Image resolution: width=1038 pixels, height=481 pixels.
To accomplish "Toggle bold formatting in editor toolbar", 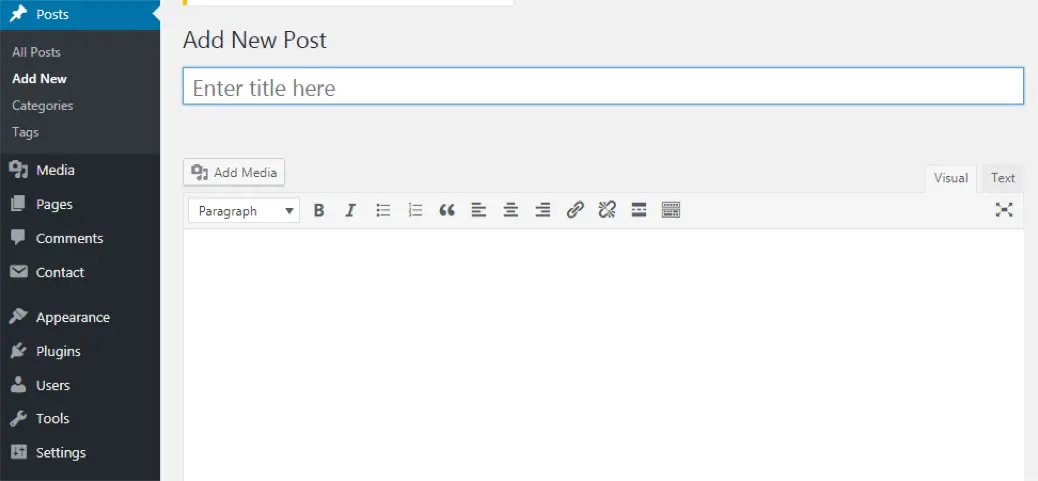I will 318,210.
